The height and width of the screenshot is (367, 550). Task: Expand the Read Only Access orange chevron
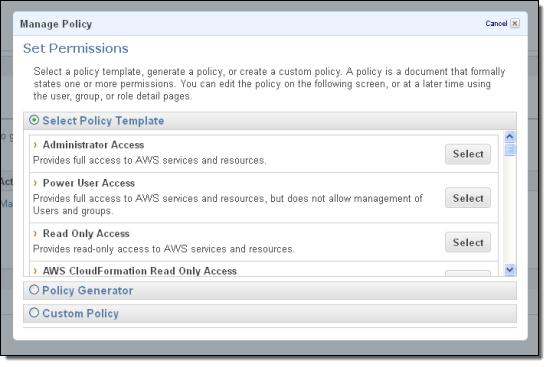coord(35,233)
